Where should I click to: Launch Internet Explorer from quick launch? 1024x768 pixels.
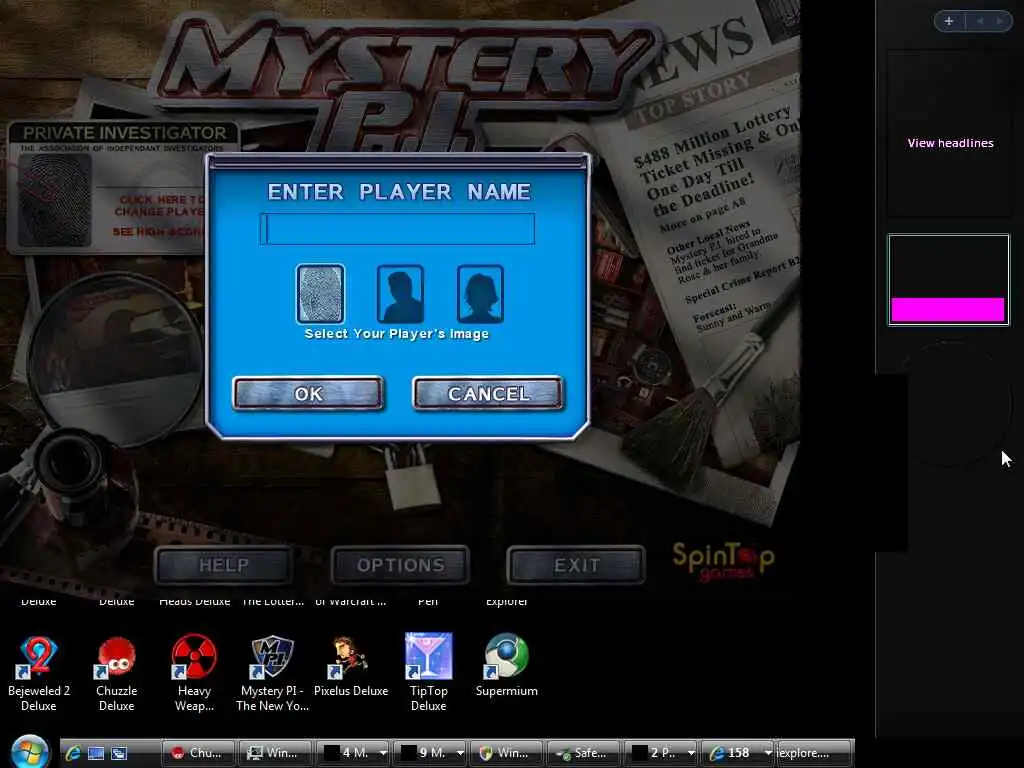pyautogui.click(x=72, y=753)
